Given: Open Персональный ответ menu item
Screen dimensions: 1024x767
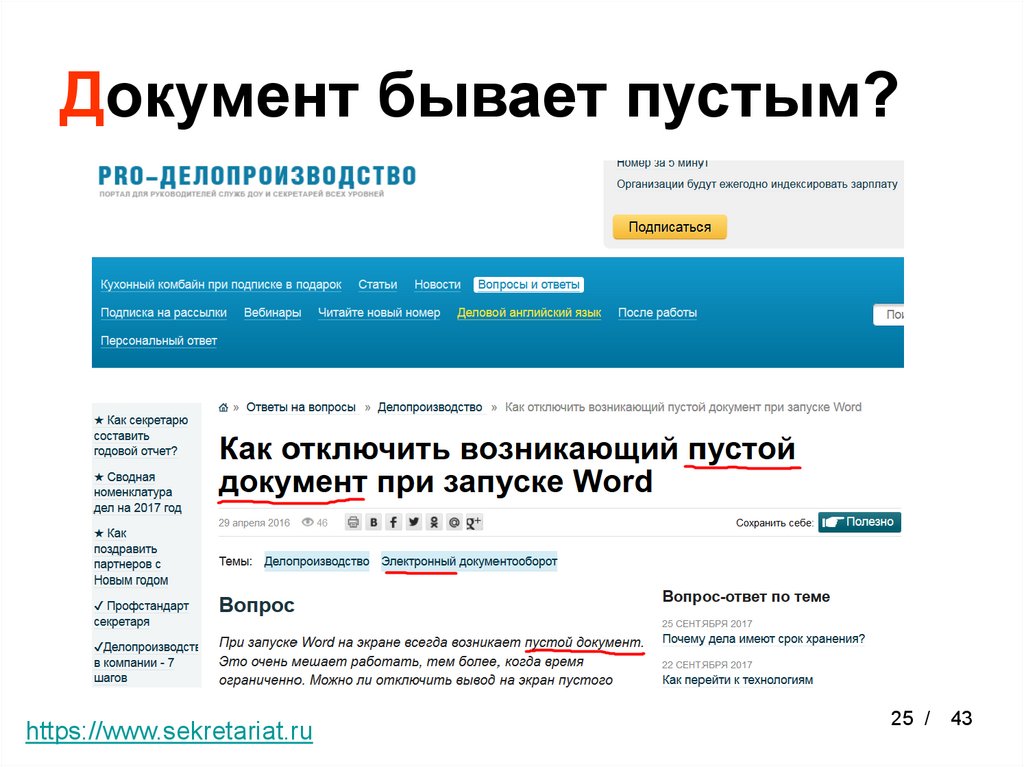Looking at the screenshot, I should coord(159,341).
